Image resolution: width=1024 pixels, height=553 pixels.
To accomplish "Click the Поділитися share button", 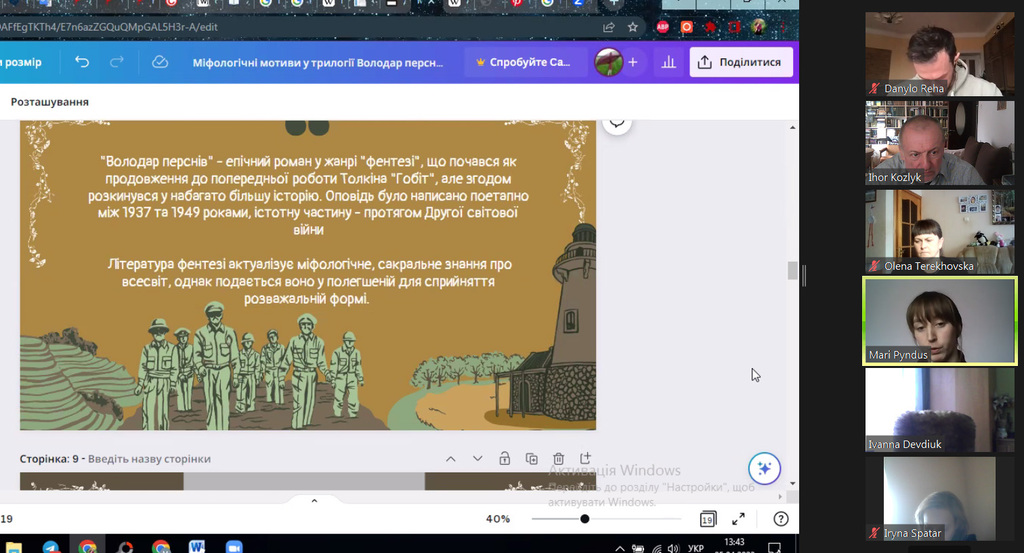I will click(741, 62).
